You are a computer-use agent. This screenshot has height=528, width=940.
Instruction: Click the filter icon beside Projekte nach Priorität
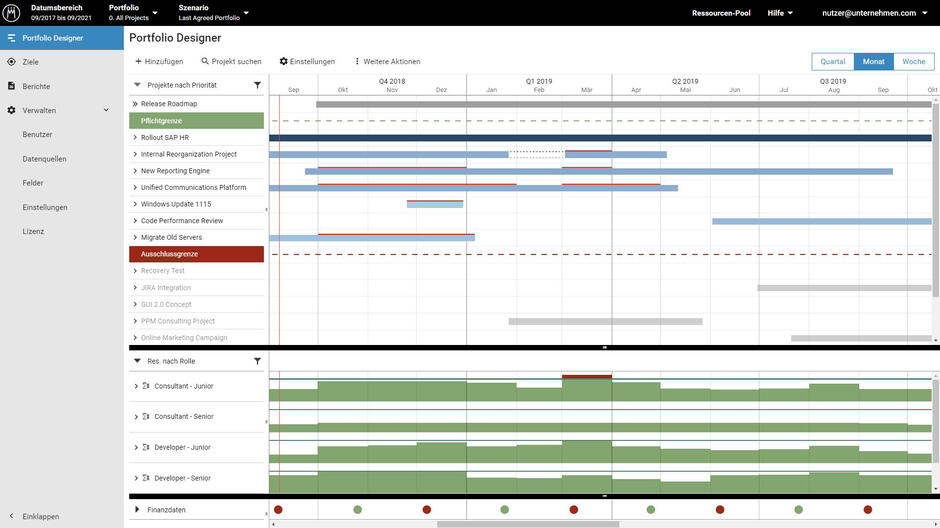(x=257, y=85)
